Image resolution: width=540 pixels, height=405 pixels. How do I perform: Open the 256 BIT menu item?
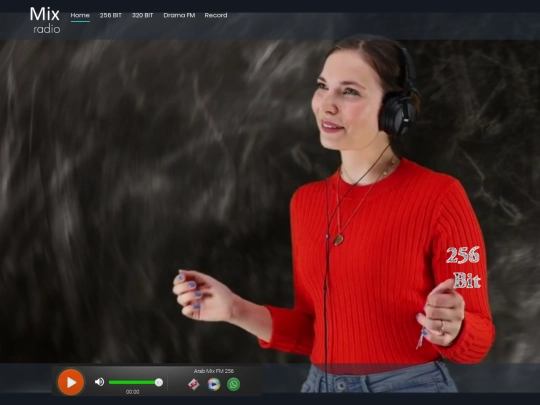coord(111,15)
